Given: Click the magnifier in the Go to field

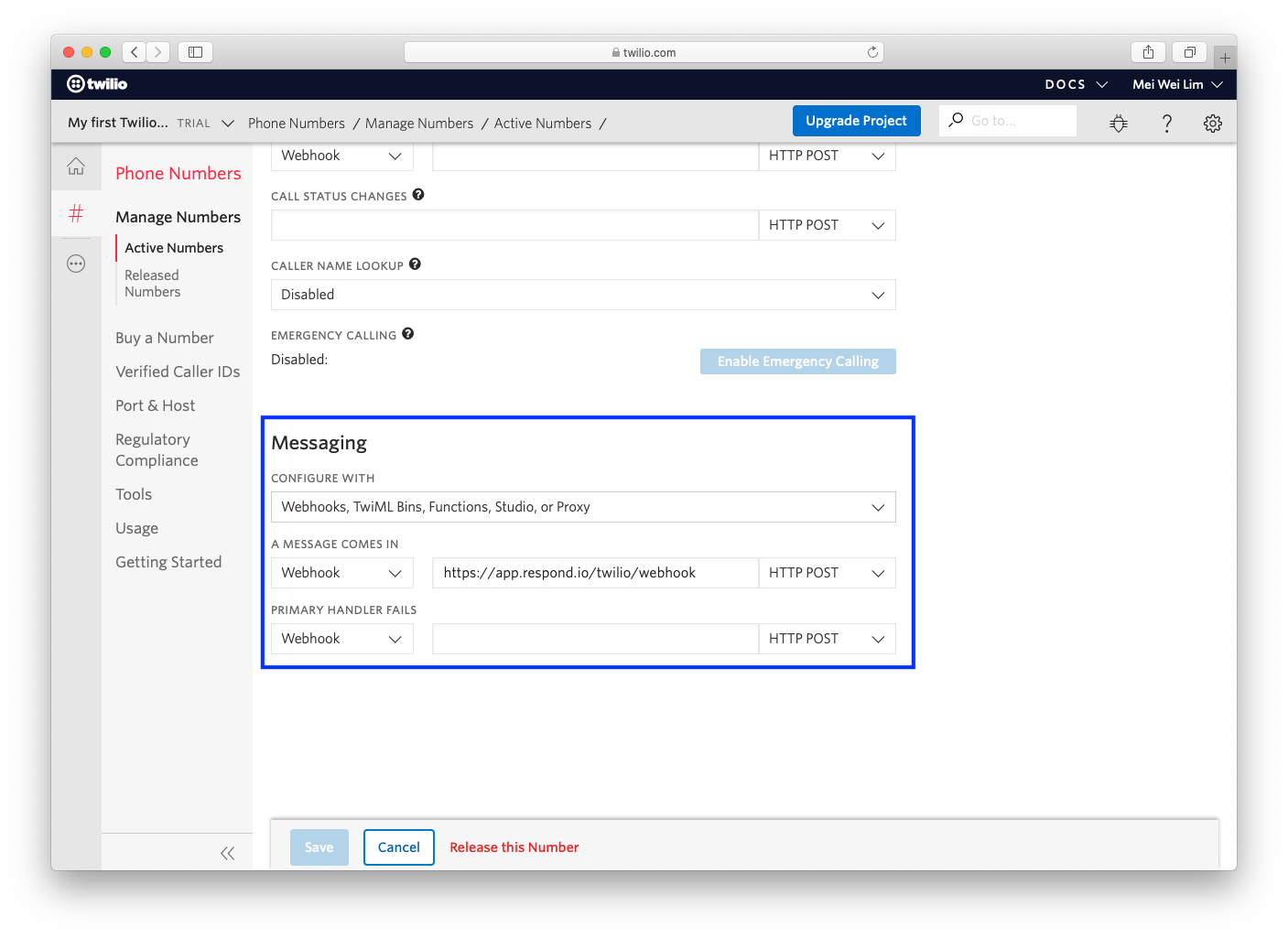Looking at the screenshot, I should click(x=955, y=120).
